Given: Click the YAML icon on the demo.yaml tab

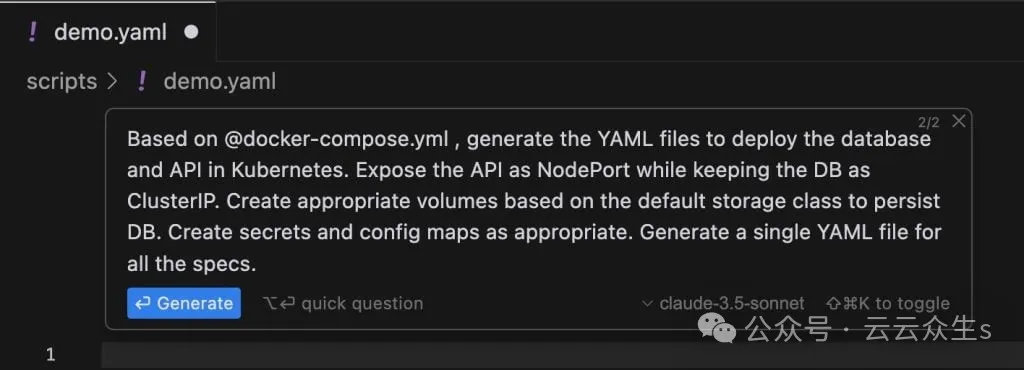Looking at the screenshot, I should tap(33, 32).
